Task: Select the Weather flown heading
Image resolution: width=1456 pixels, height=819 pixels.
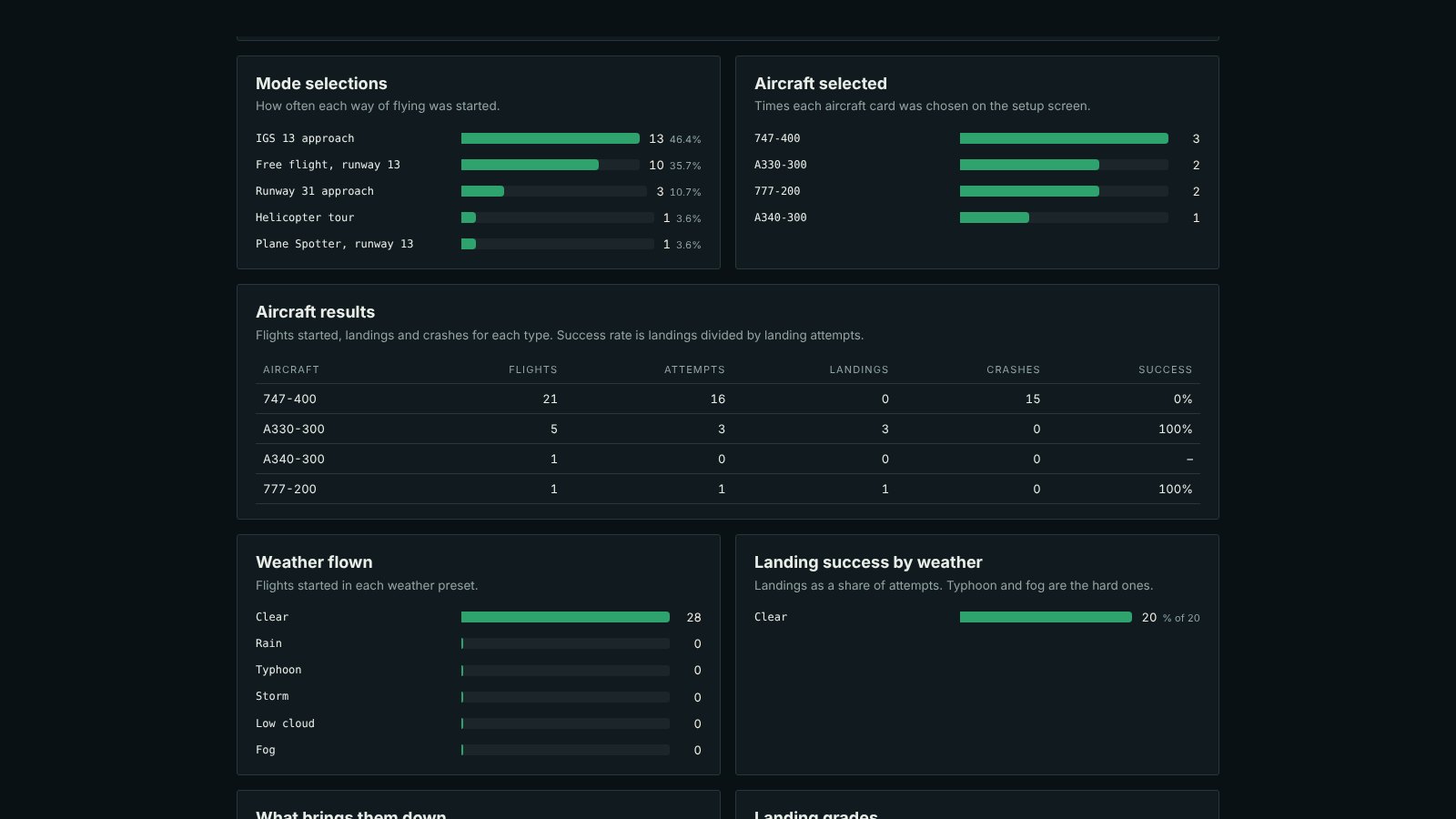Action: (x=314, y=562)
